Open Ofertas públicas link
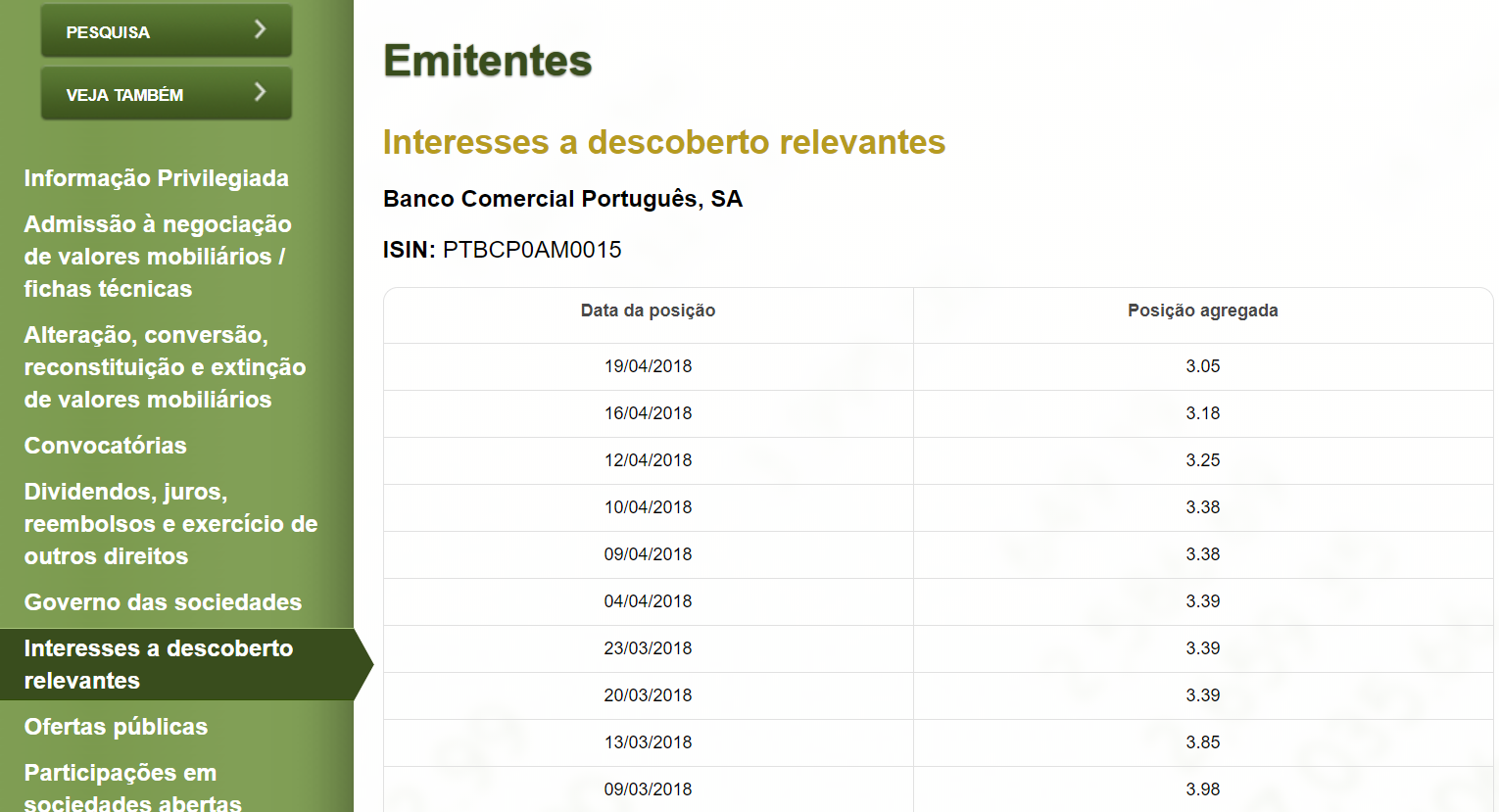Viewport: 1499px width, 812px height. pos(116,727)
